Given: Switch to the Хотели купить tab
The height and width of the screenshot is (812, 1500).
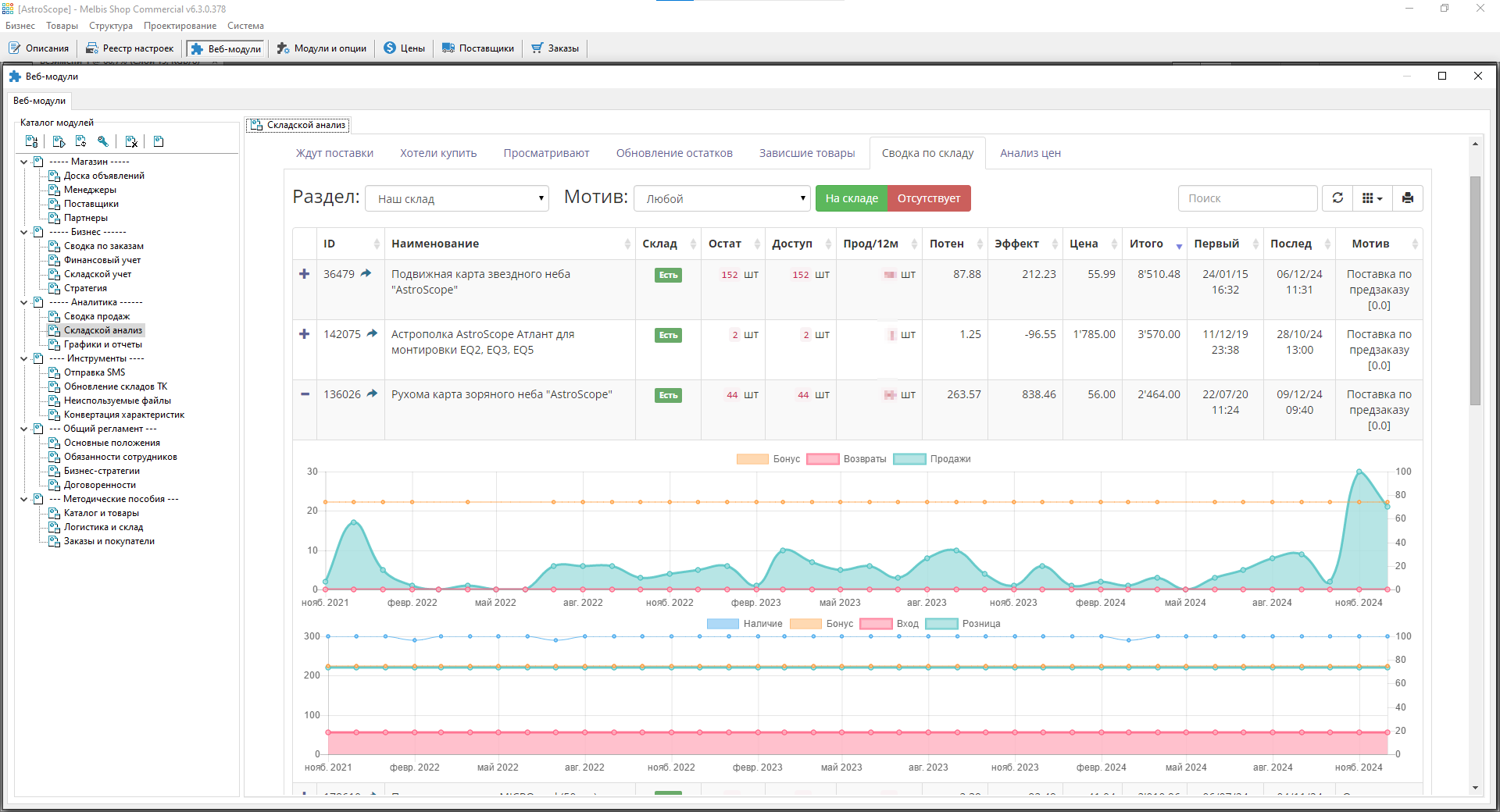Looking at the screenshot, I should (x=438, y=153).
